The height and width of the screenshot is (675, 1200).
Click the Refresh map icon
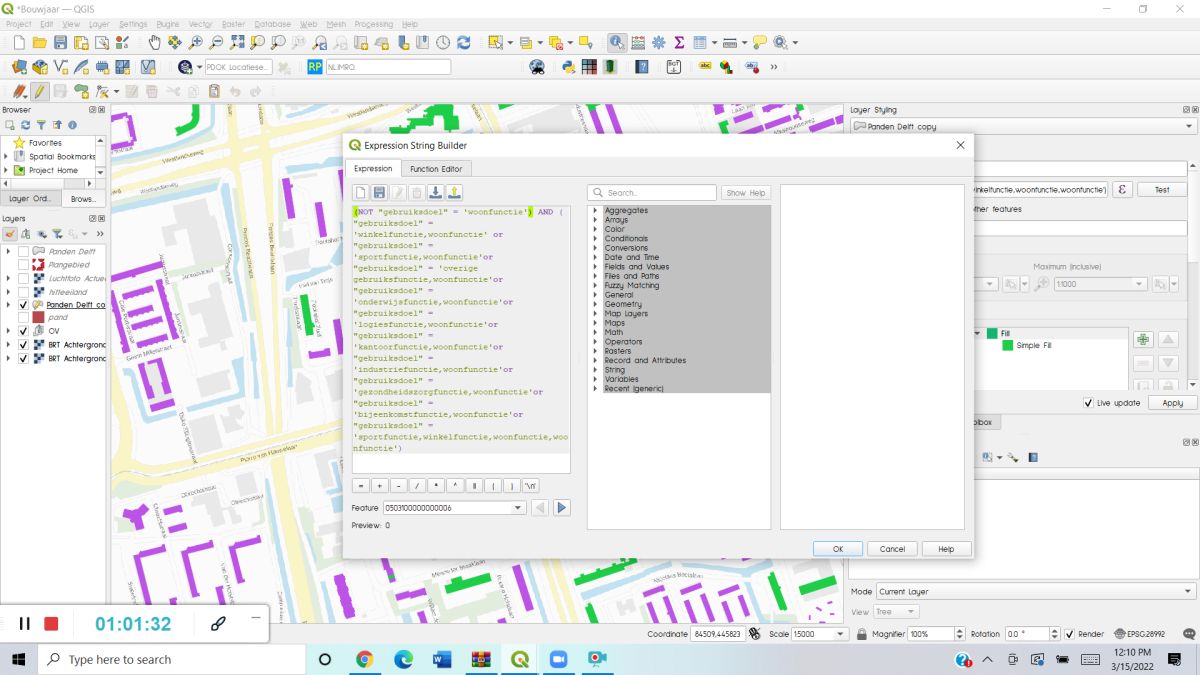pyautogui.click(x=464, y=43)
